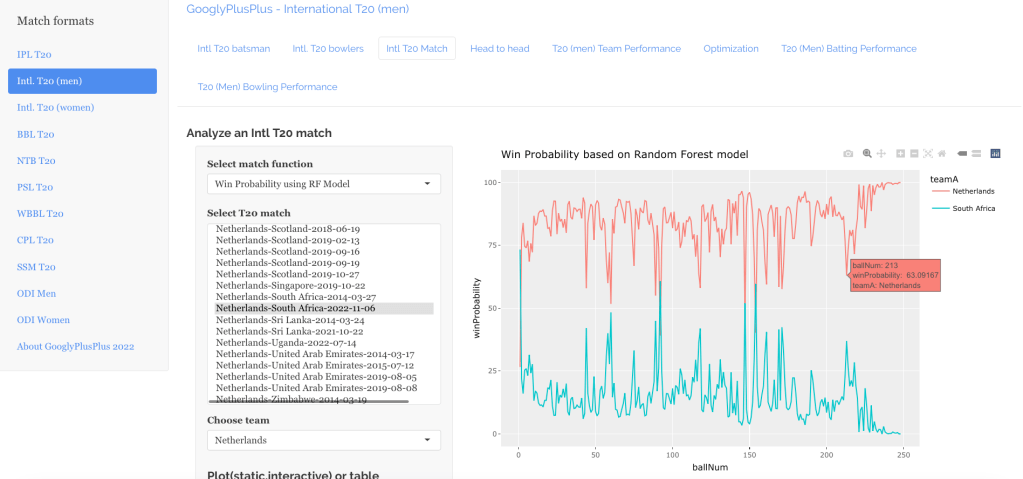
Task: Select the Pan tool in chart toolbar
Action: coord(881,154)
